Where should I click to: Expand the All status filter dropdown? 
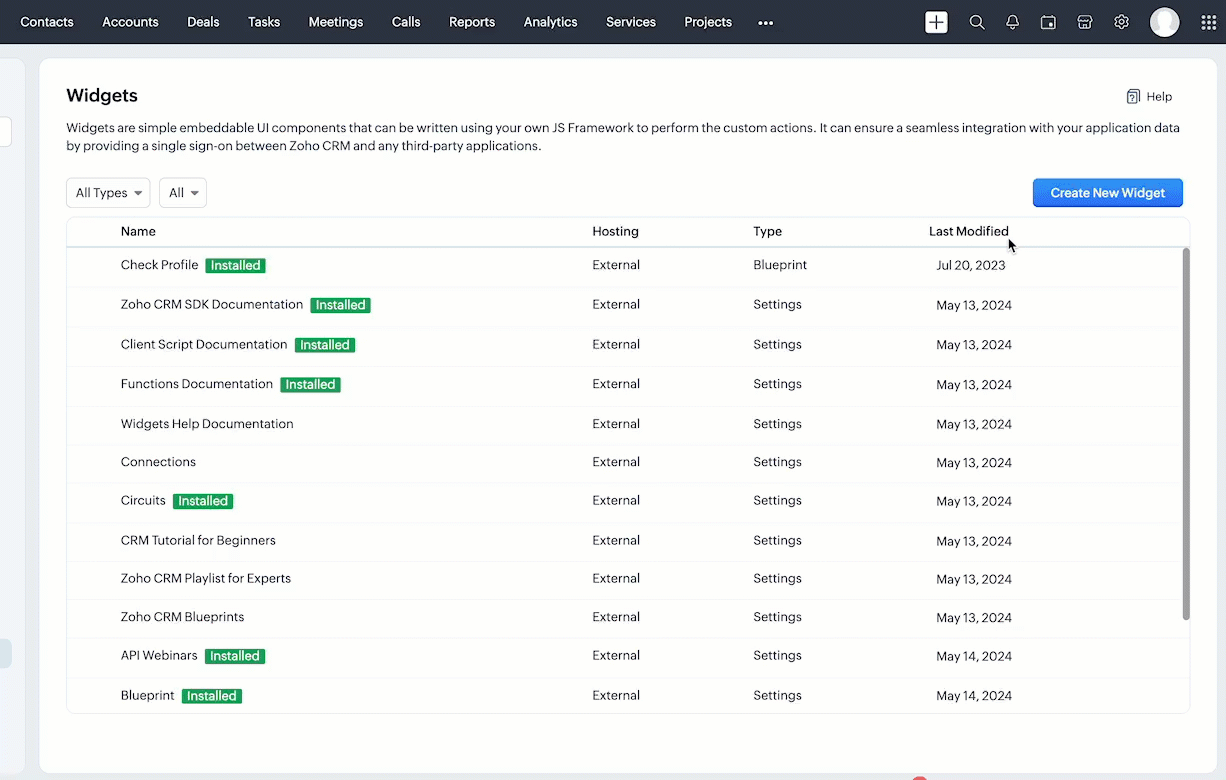pos(183,193)
